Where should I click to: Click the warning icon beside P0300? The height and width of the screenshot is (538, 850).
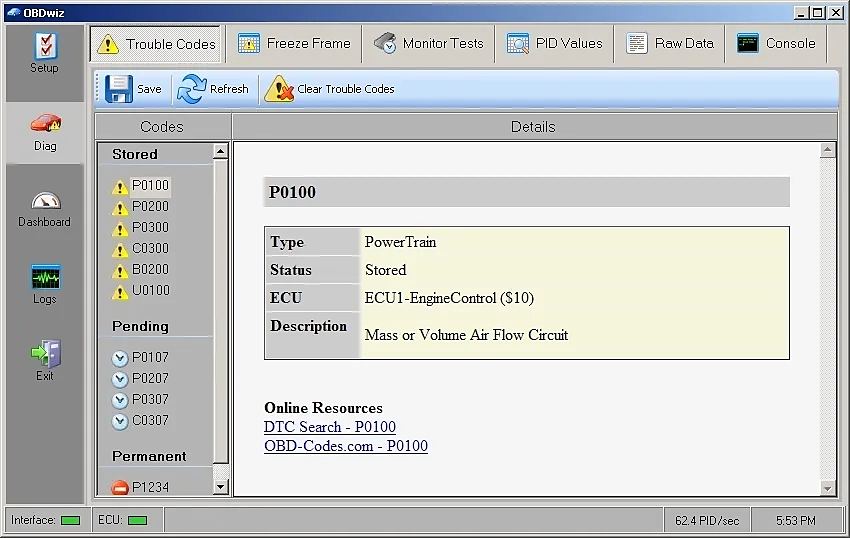pyautogui.click(x=119, y=229)
